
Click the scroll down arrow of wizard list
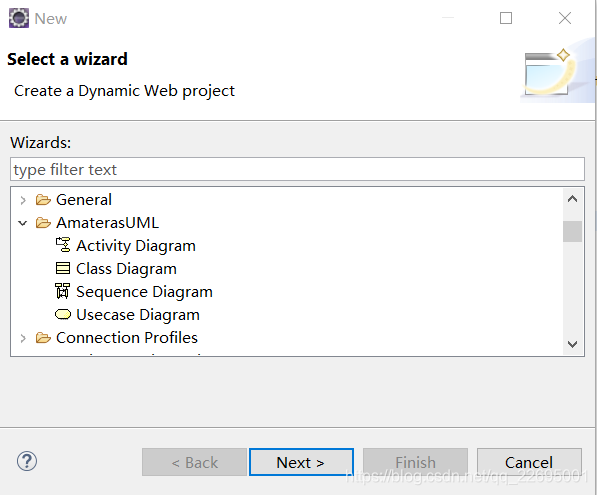tap(572, 345)
